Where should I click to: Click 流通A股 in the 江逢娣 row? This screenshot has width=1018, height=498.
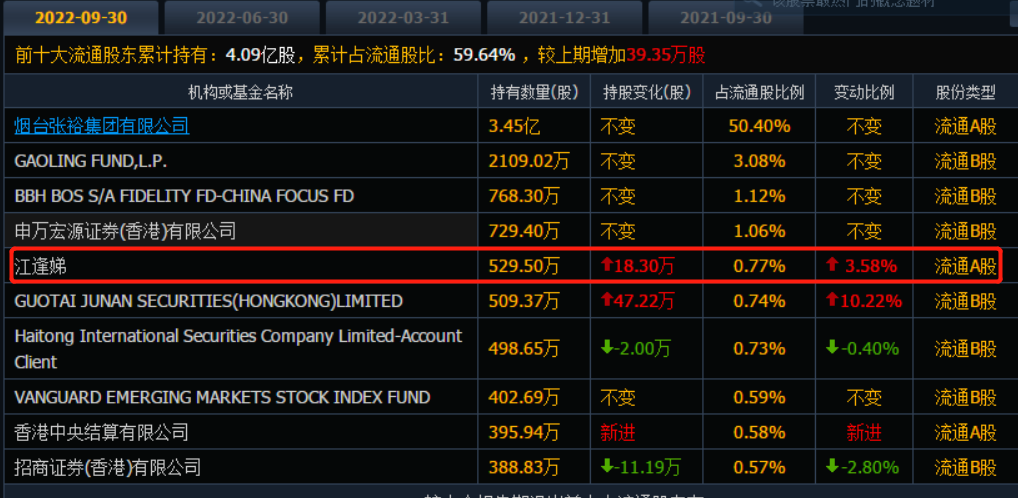coord(965,266)
